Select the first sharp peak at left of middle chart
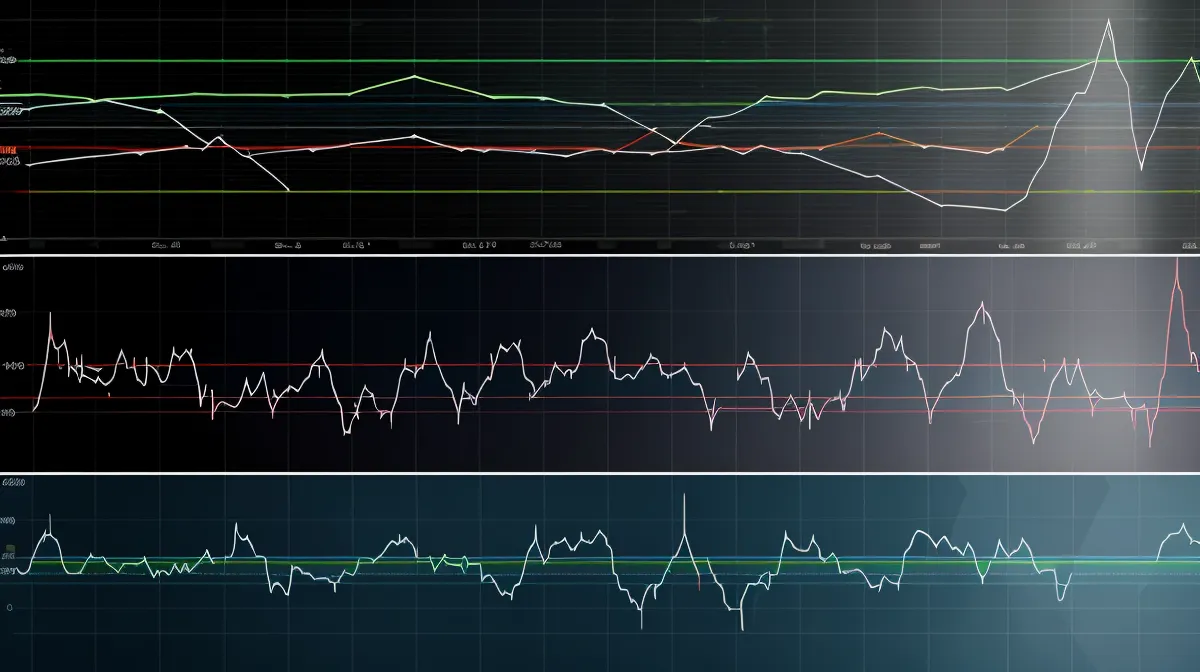Image resolution: width=1200 pixels, height=672 pixels. tap(50, 315)
